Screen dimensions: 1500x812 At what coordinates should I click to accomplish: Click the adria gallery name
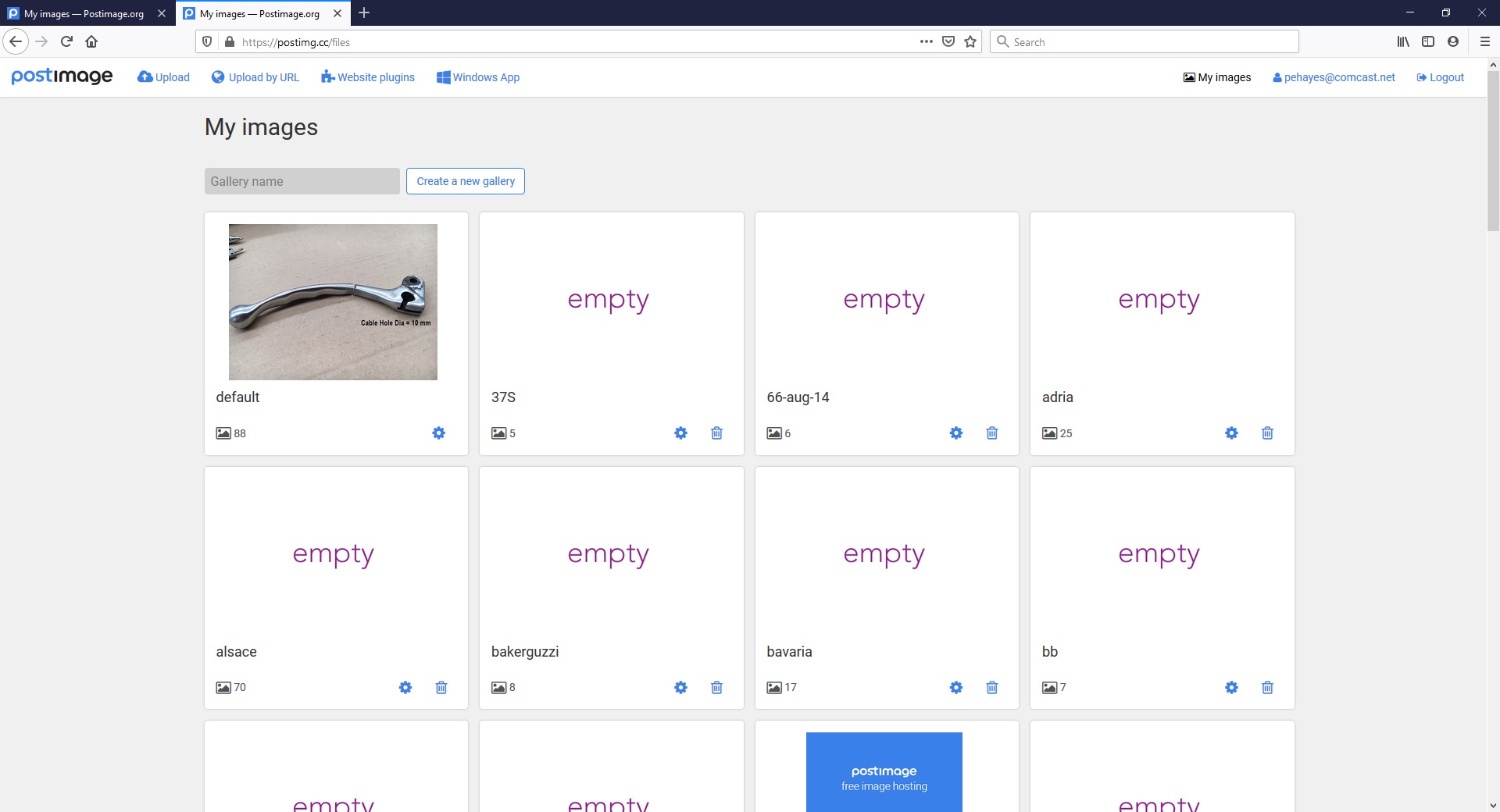(x=1058, y=397)
